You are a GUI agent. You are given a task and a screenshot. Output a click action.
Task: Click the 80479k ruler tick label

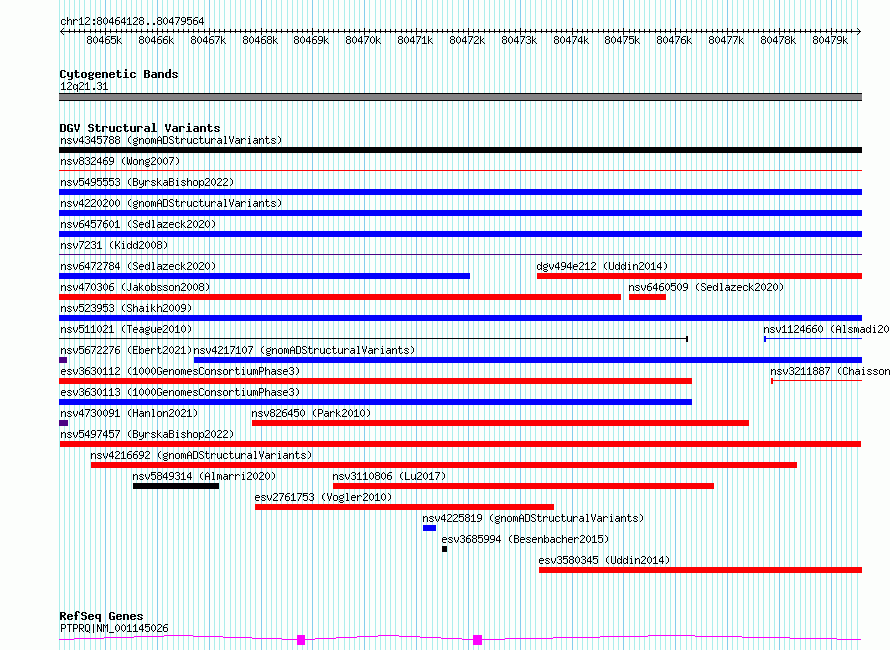(830, 40)
